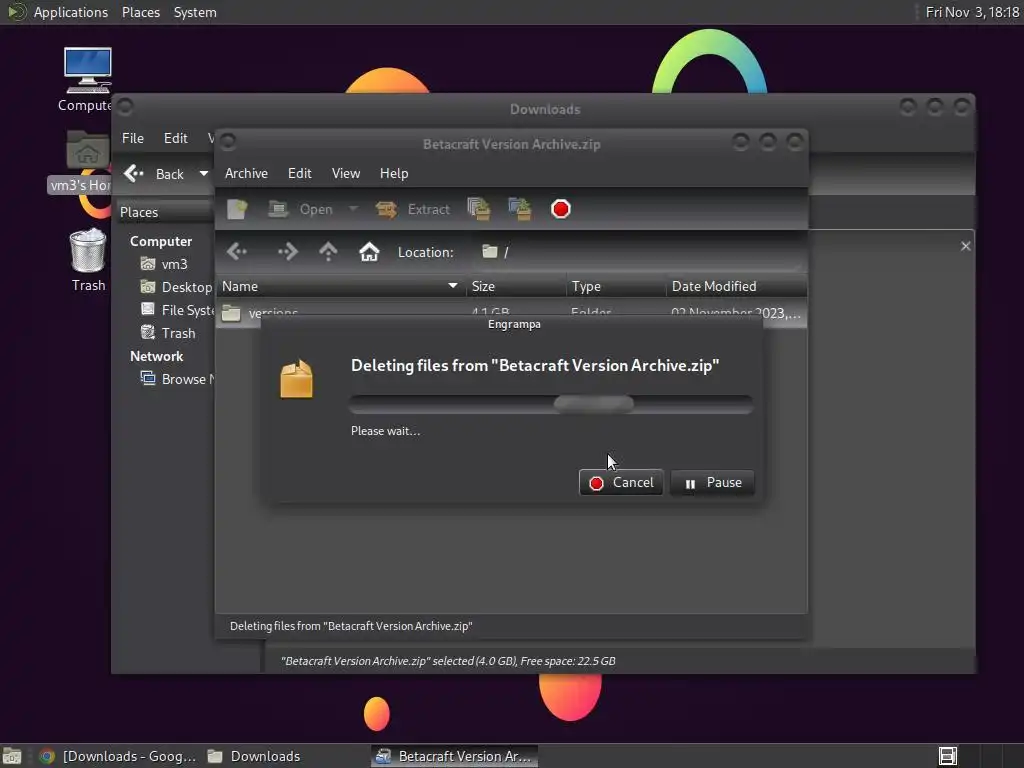Screen dimensions: 1024x768
Task: Switch to Betacraft Version Archive taskbar item
Action: (455, 756)
